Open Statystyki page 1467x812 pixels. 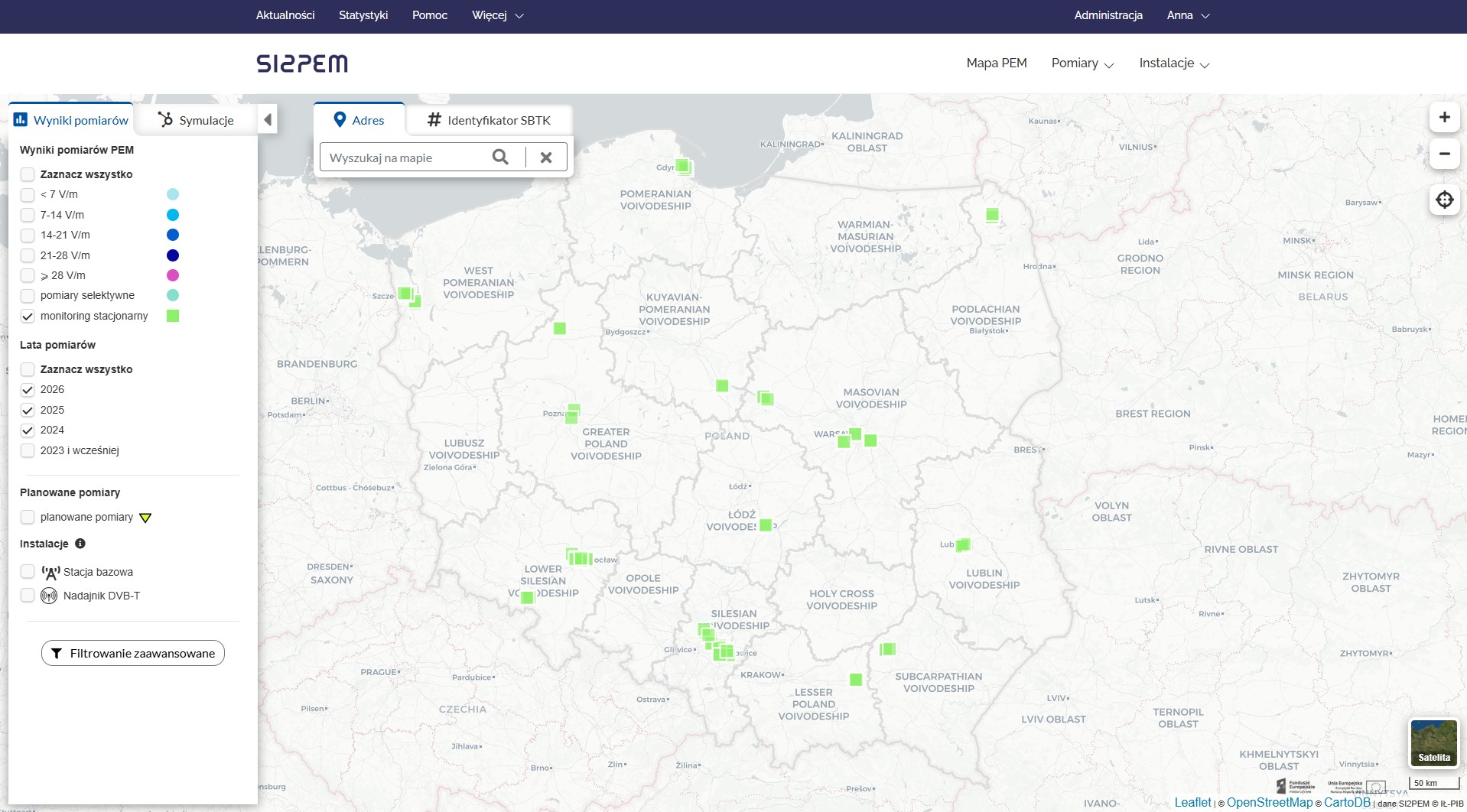(x=363, y=15)
